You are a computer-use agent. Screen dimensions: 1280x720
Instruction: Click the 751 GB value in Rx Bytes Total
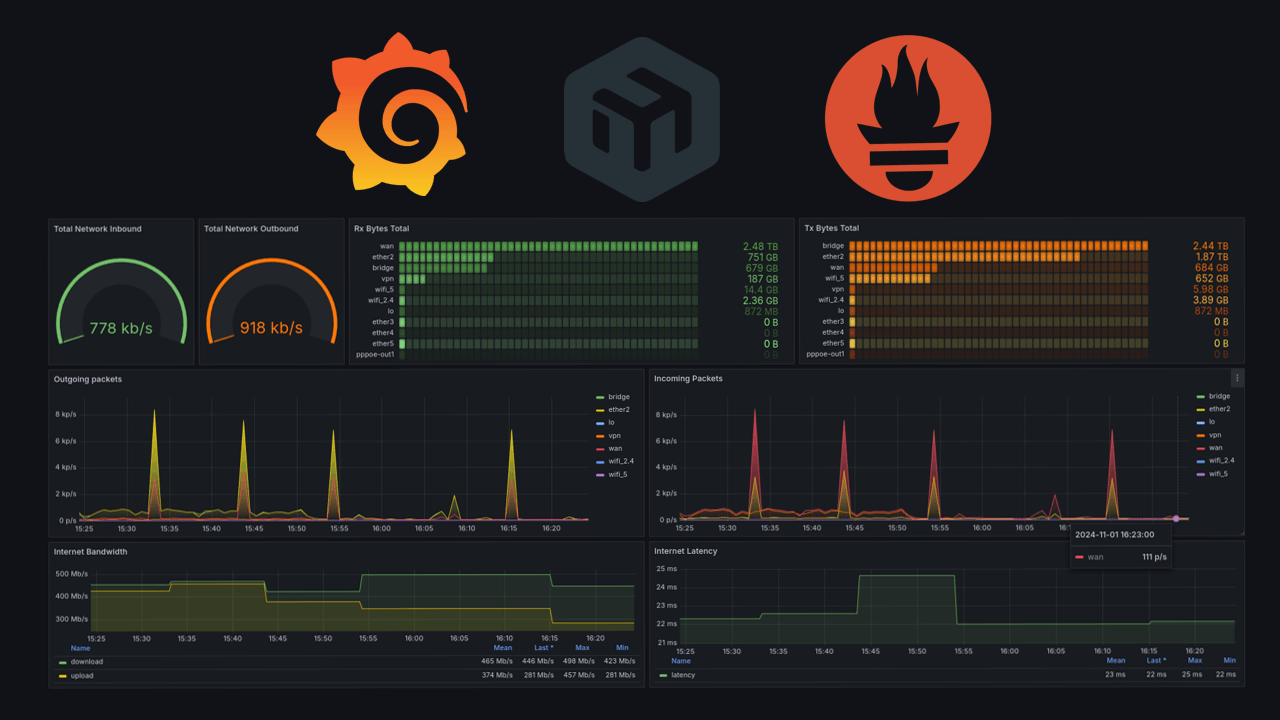click(762, 257)
